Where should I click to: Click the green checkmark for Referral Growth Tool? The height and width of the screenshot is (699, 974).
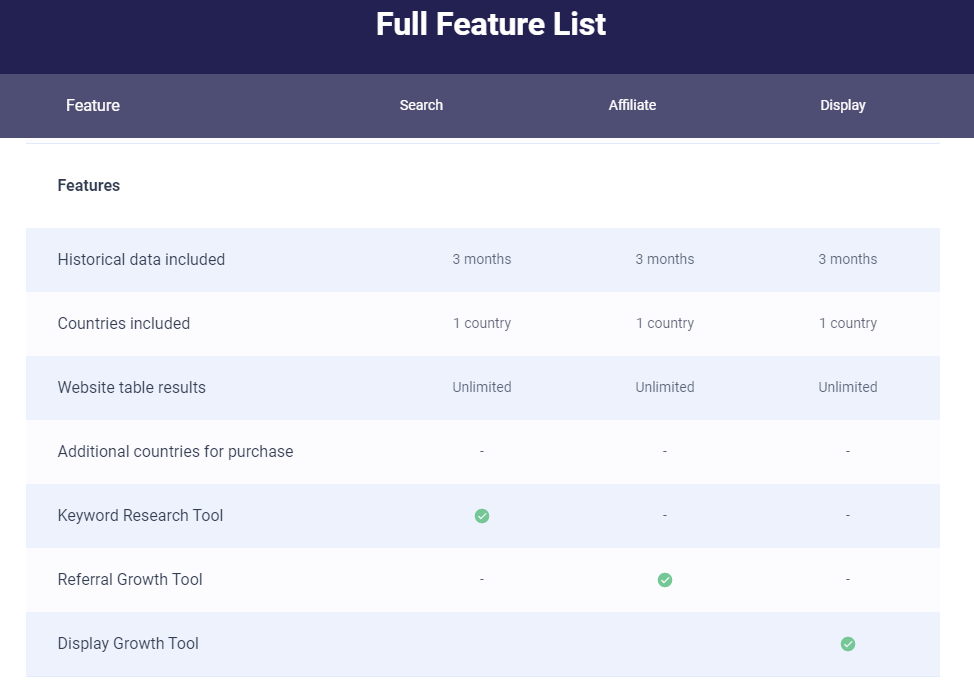click(665, 580)
